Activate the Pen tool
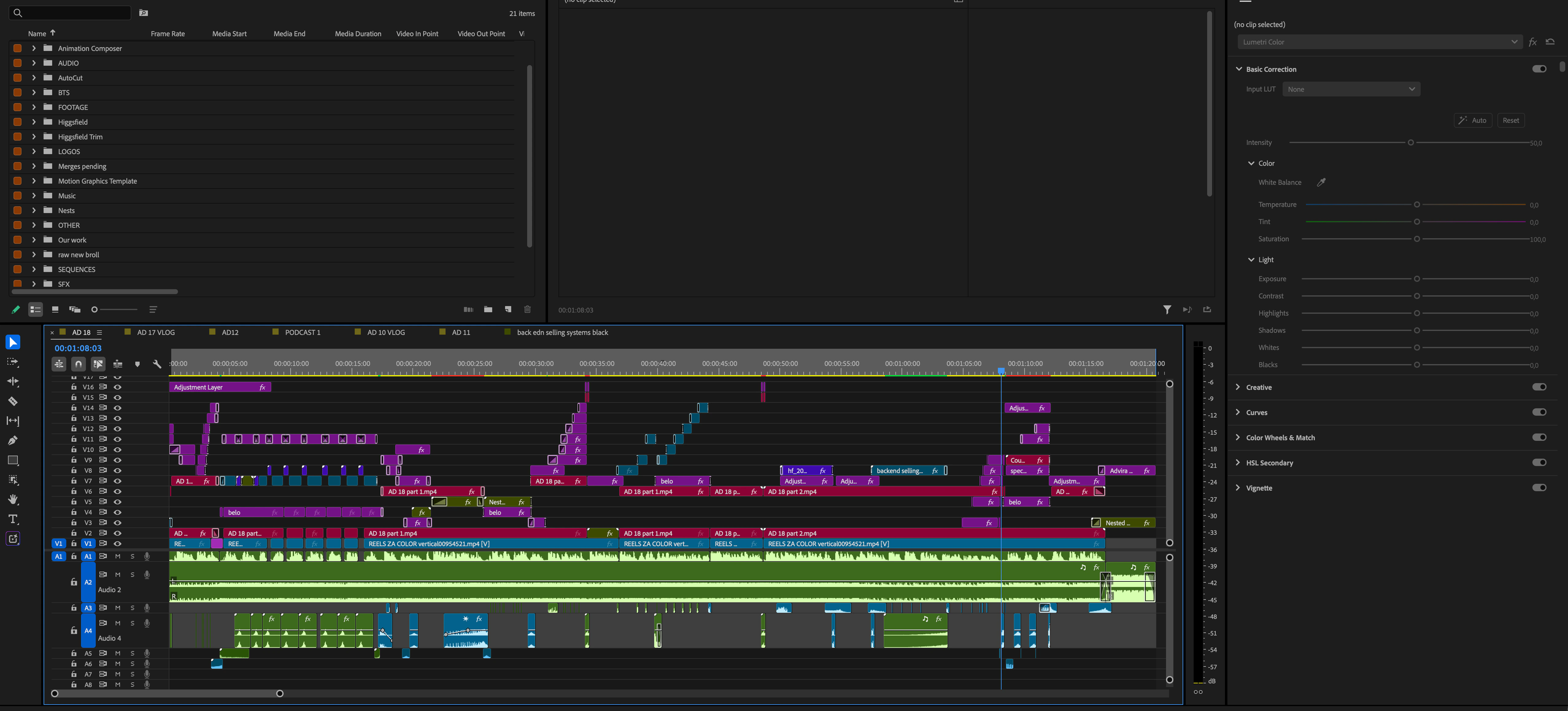The image size is (1568, 711). pos(13,440)
